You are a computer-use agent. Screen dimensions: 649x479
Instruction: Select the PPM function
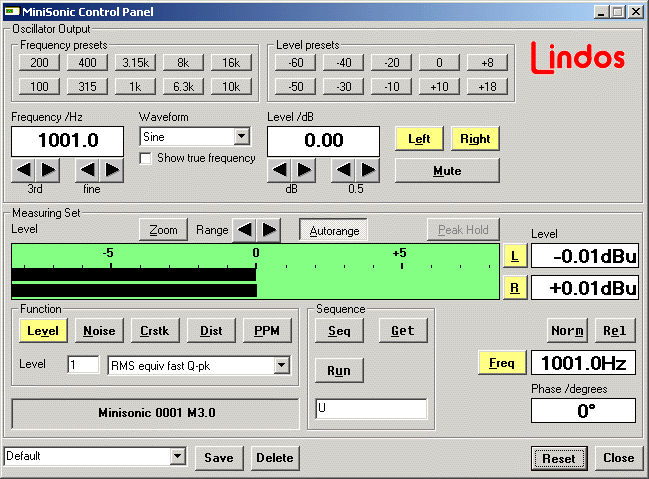(267, 331)
